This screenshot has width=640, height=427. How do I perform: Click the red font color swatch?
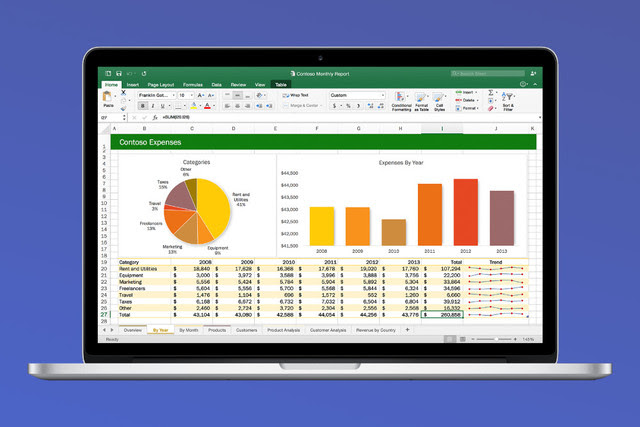point(207,106)
